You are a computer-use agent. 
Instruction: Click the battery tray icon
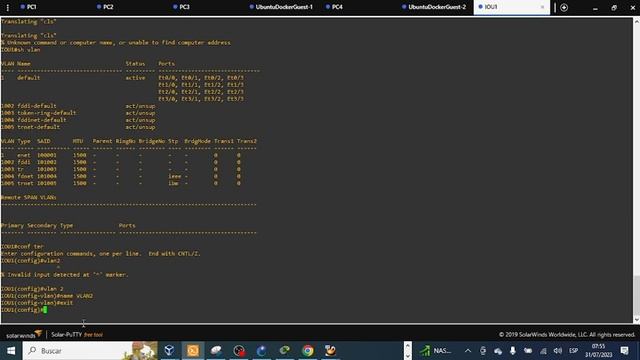528,351
